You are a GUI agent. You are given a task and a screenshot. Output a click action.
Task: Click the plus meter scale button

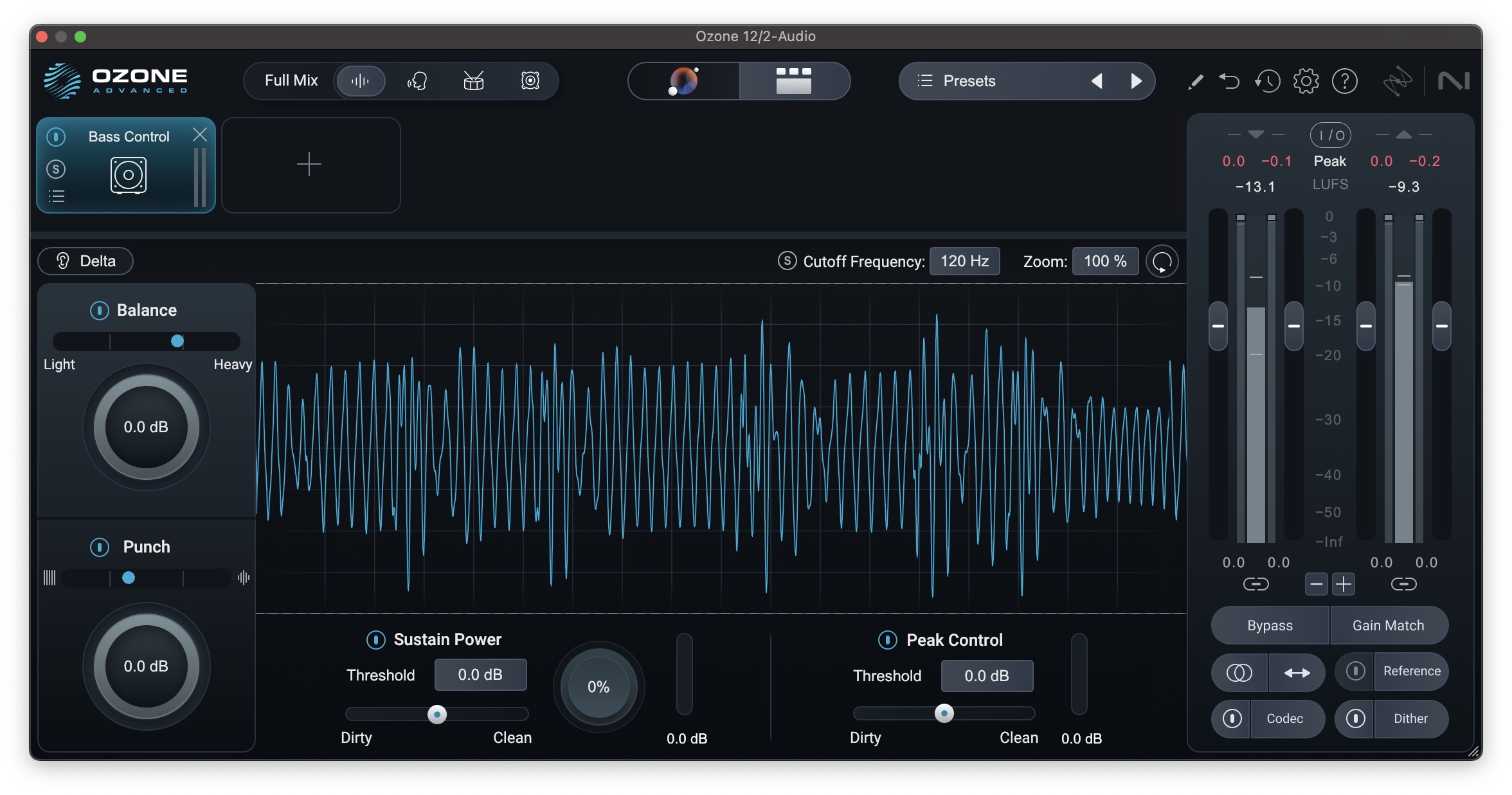tap(1343, 584)
